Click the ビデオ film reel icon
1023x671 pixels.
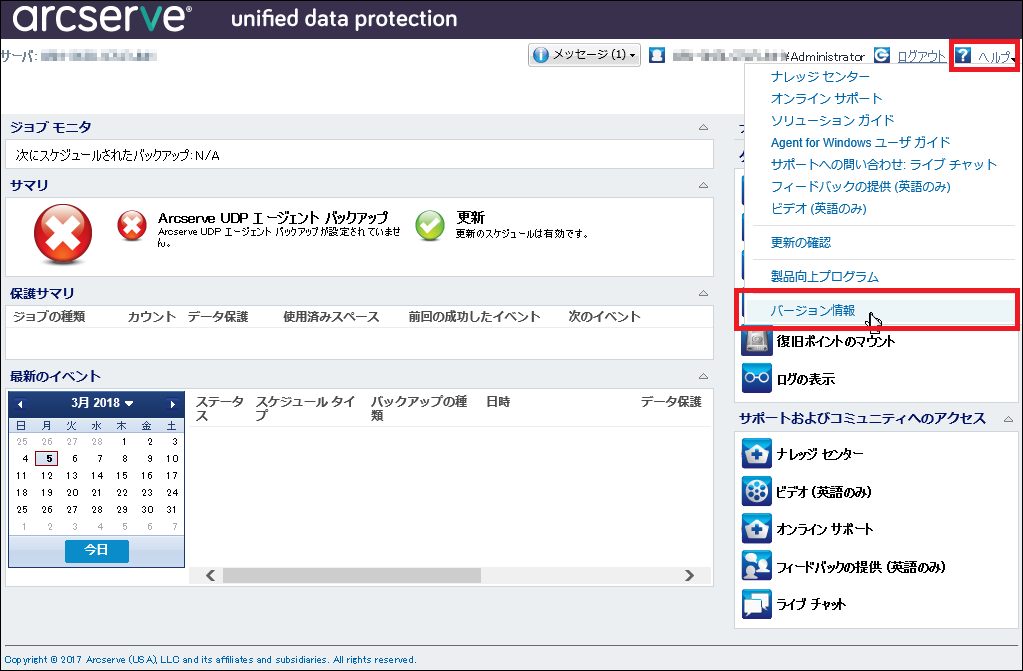pos(756,492)
